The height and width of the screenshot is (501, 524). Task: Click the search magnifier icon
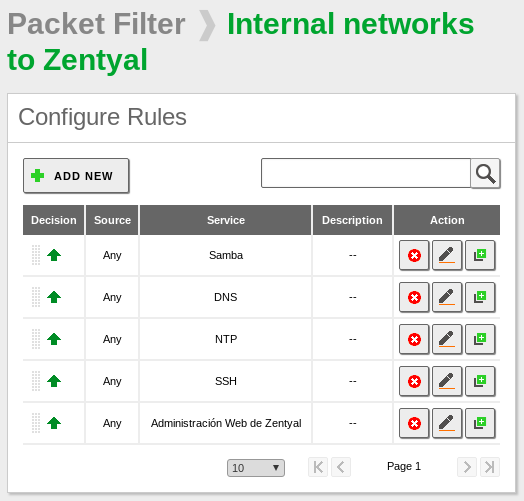(x=486, y=173)
